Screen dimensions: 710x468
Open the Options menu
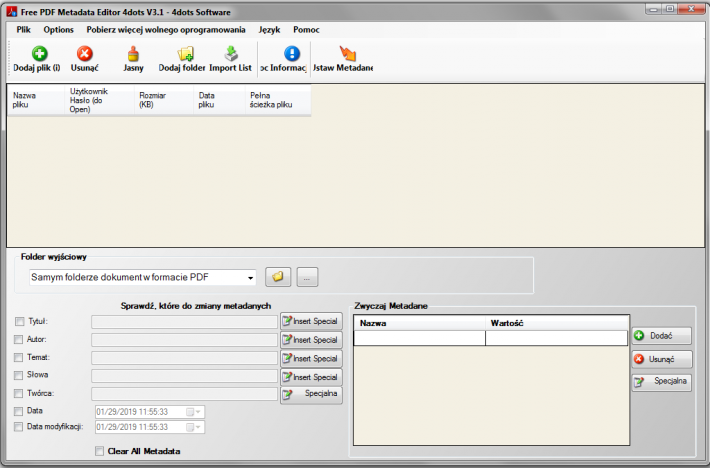[58, 30]
